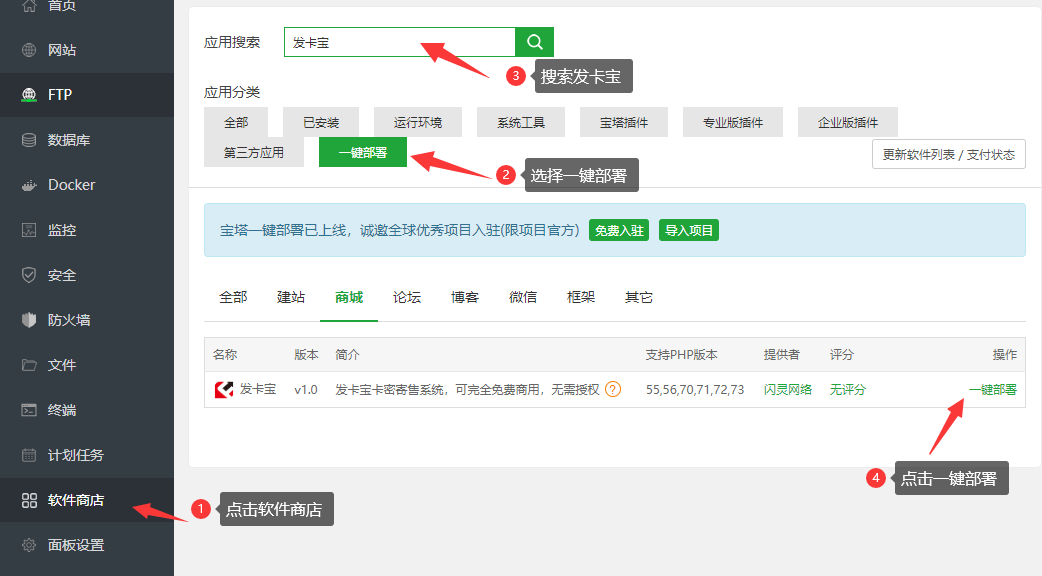This screenshot has width=1042, height=576.
Task: Click the 操作 column header
Action: (x=1005, y=355)
